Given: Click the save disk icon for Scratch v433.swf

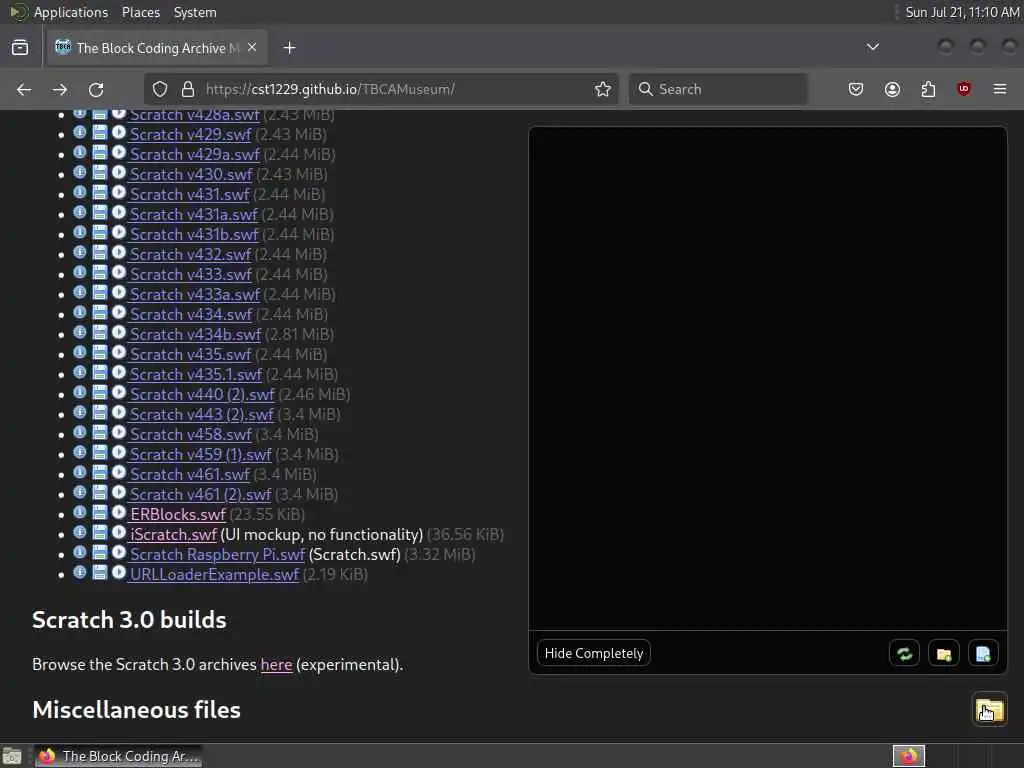Looking at the screenshot, I should pyautogui.click(x=99, y=272).
